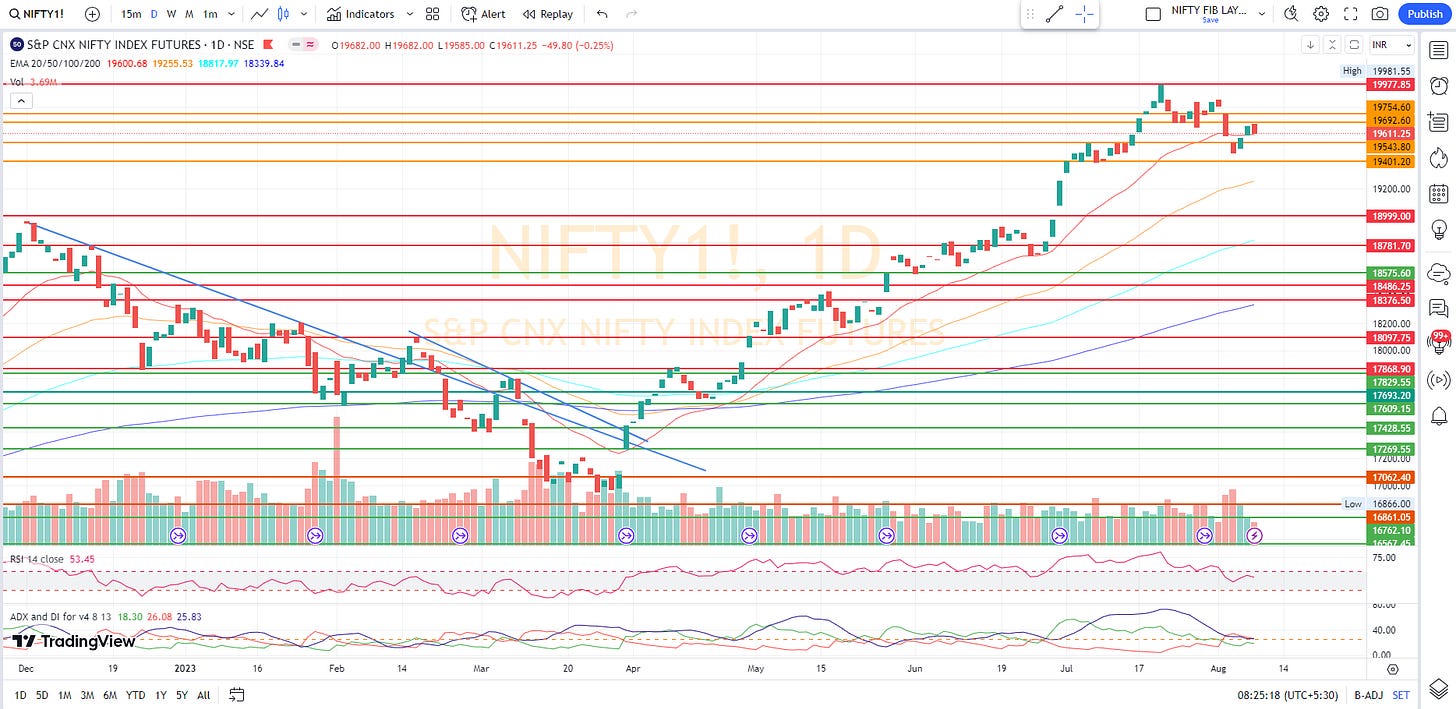Open the Chats cloud icon
Image resolution: width=1456 pixels, height=709 pixels.
[1439, 272]
